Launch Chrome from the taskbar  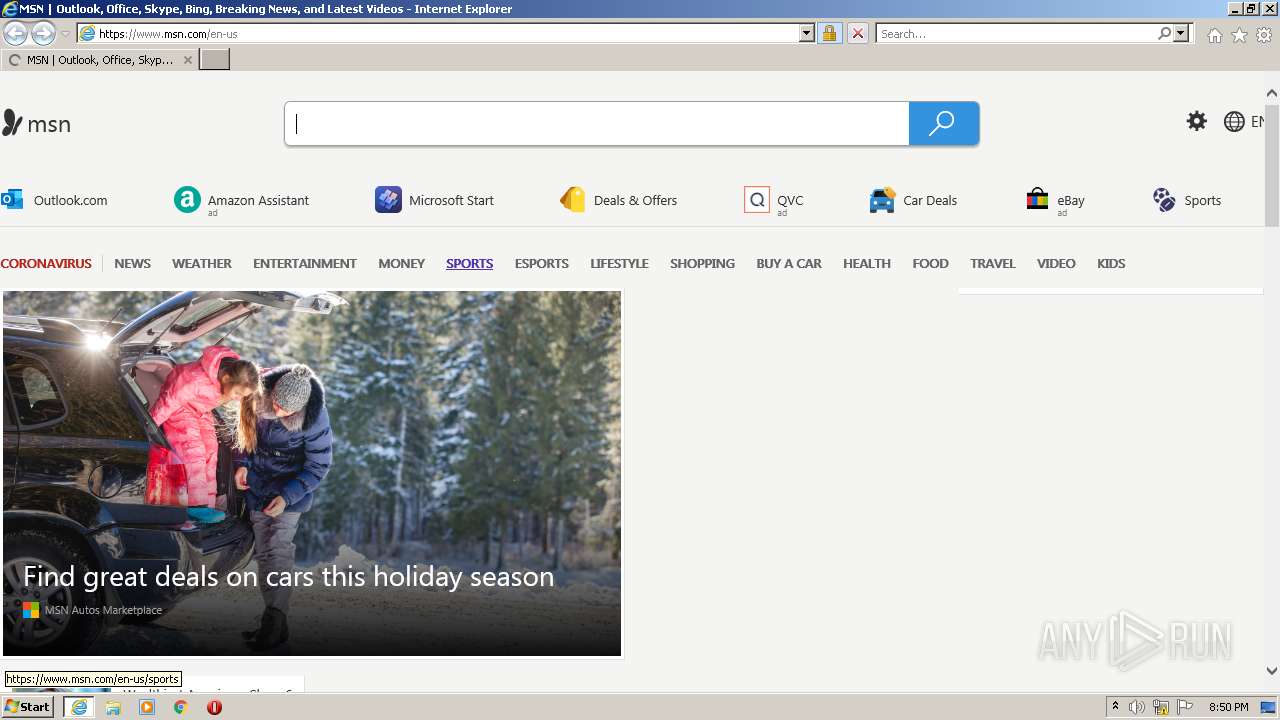pos(180,707)
